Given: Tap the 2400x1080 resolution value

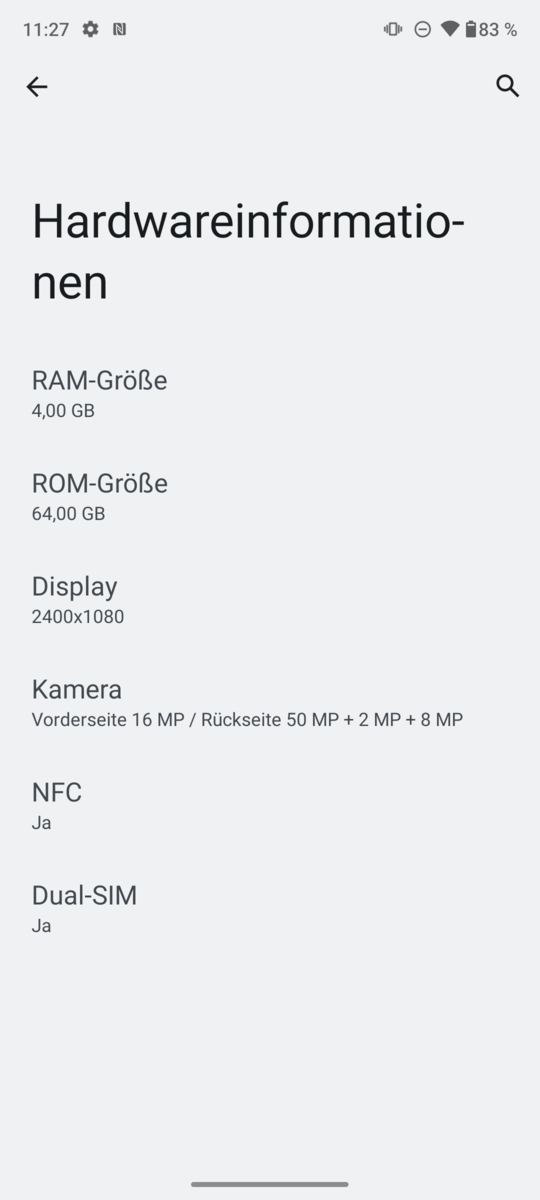Looking at the screenshot, I should point(78,616).
